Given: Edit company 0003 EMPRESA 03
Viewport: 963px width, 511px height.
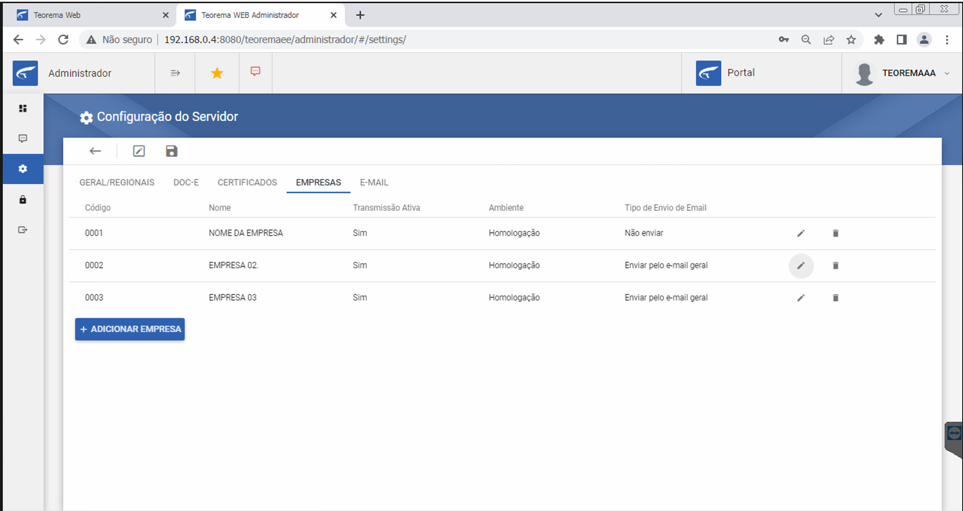Looking at the screenshot, I should 801,298.
